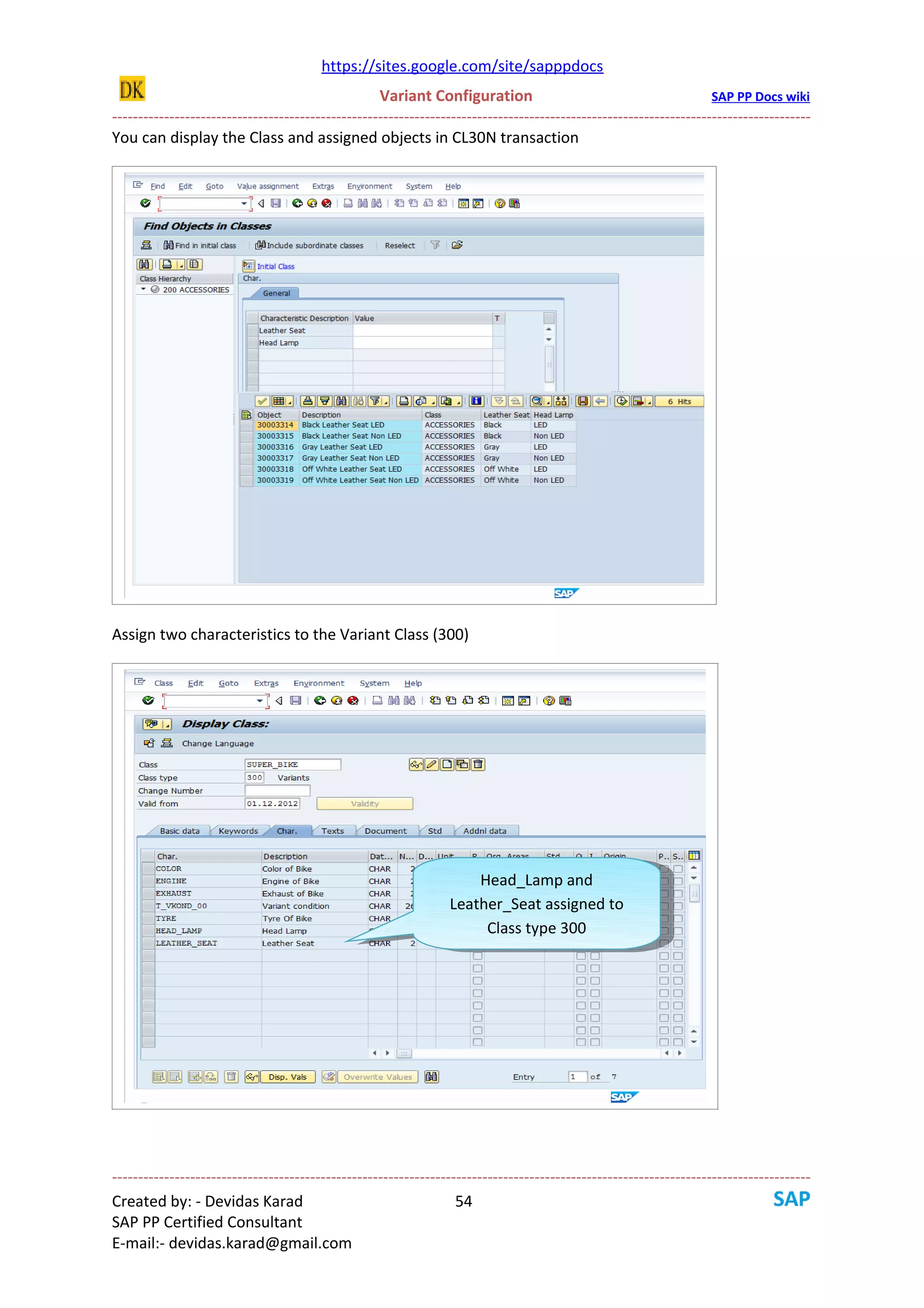Open the SAP PP Docs wiki link
This screenshot has height=1308, width=924.
coord(760,97)
